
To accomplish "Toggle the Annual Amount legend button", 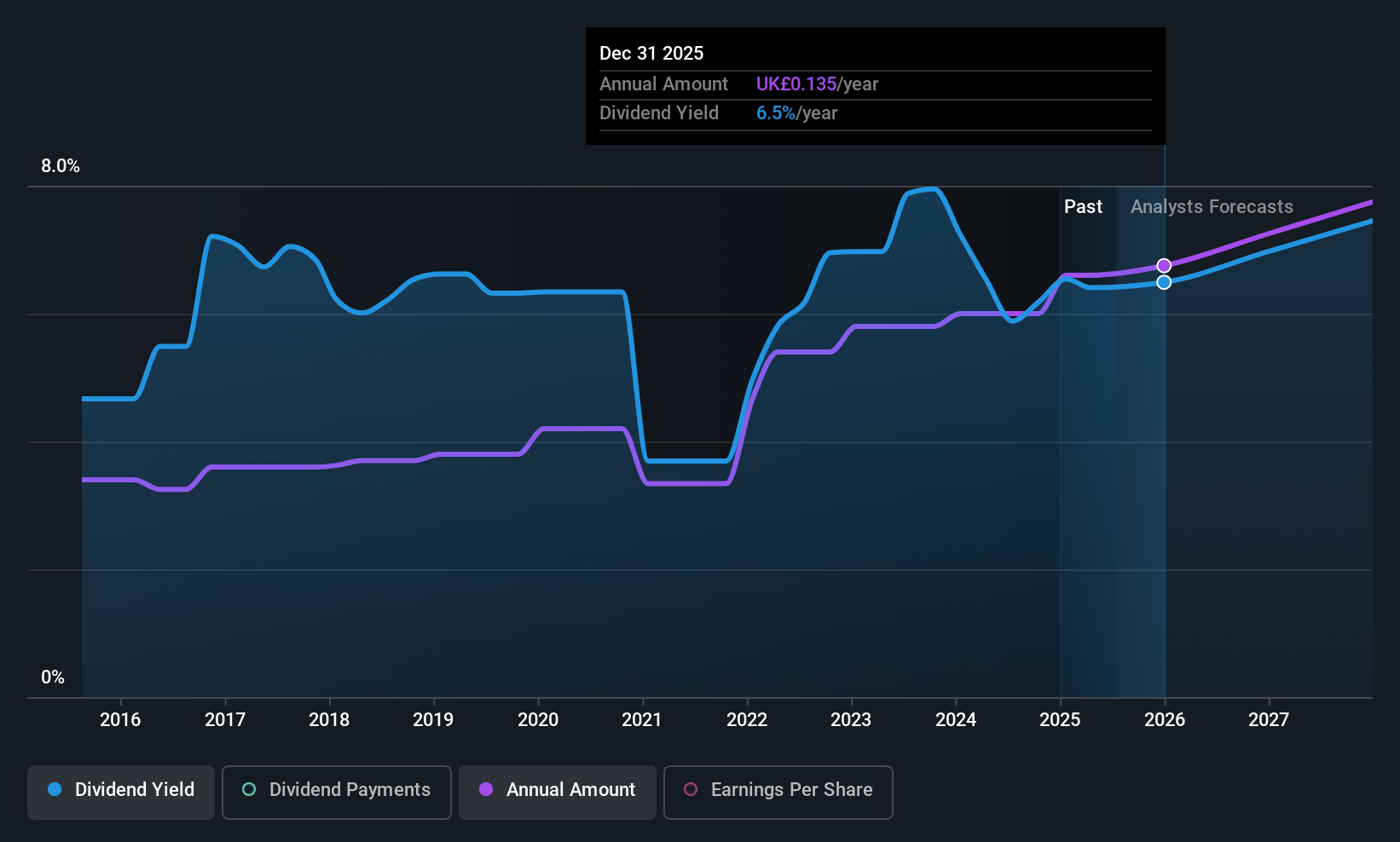I will (x=558, y=793).
